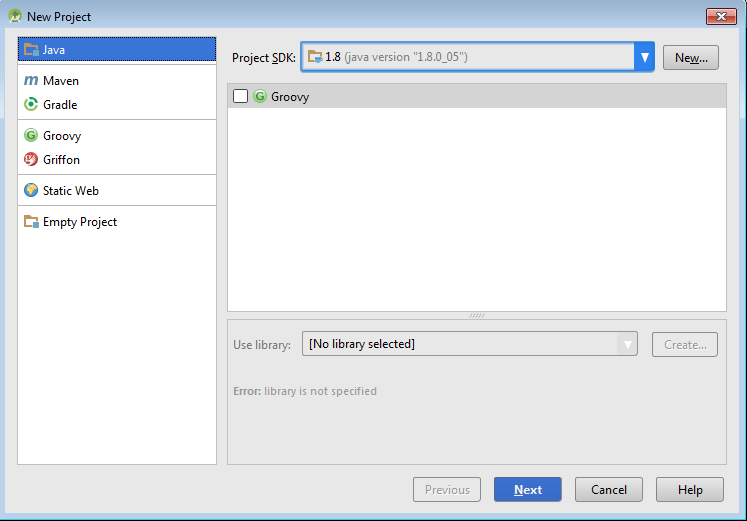Click the 1.8 java version SDK text
The width and height of the screenshot is (747, 521).
[x=396, y=57]
